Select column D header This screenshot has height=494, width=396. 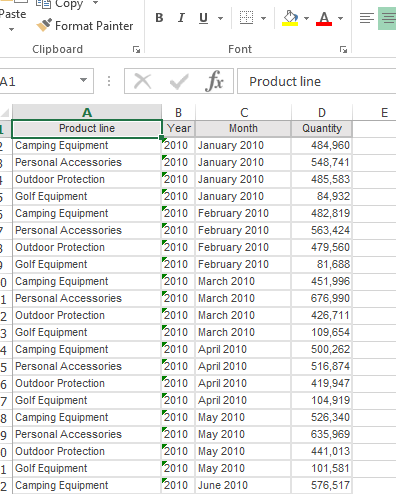coord(322,112)
